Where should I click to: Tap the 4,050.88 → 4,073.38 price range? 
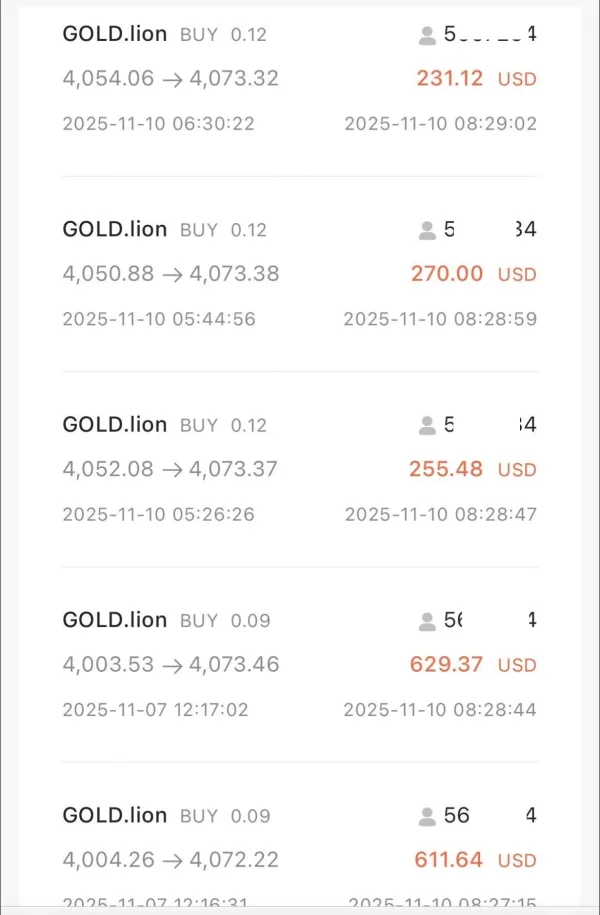click(171, 274)
